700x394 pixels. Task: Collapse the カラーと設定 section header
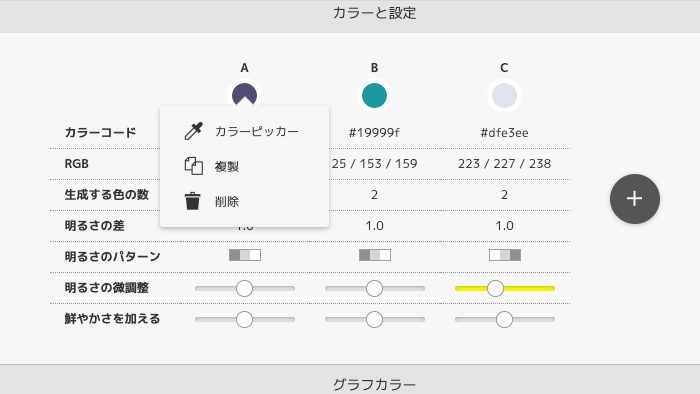(x=350, y=15)
